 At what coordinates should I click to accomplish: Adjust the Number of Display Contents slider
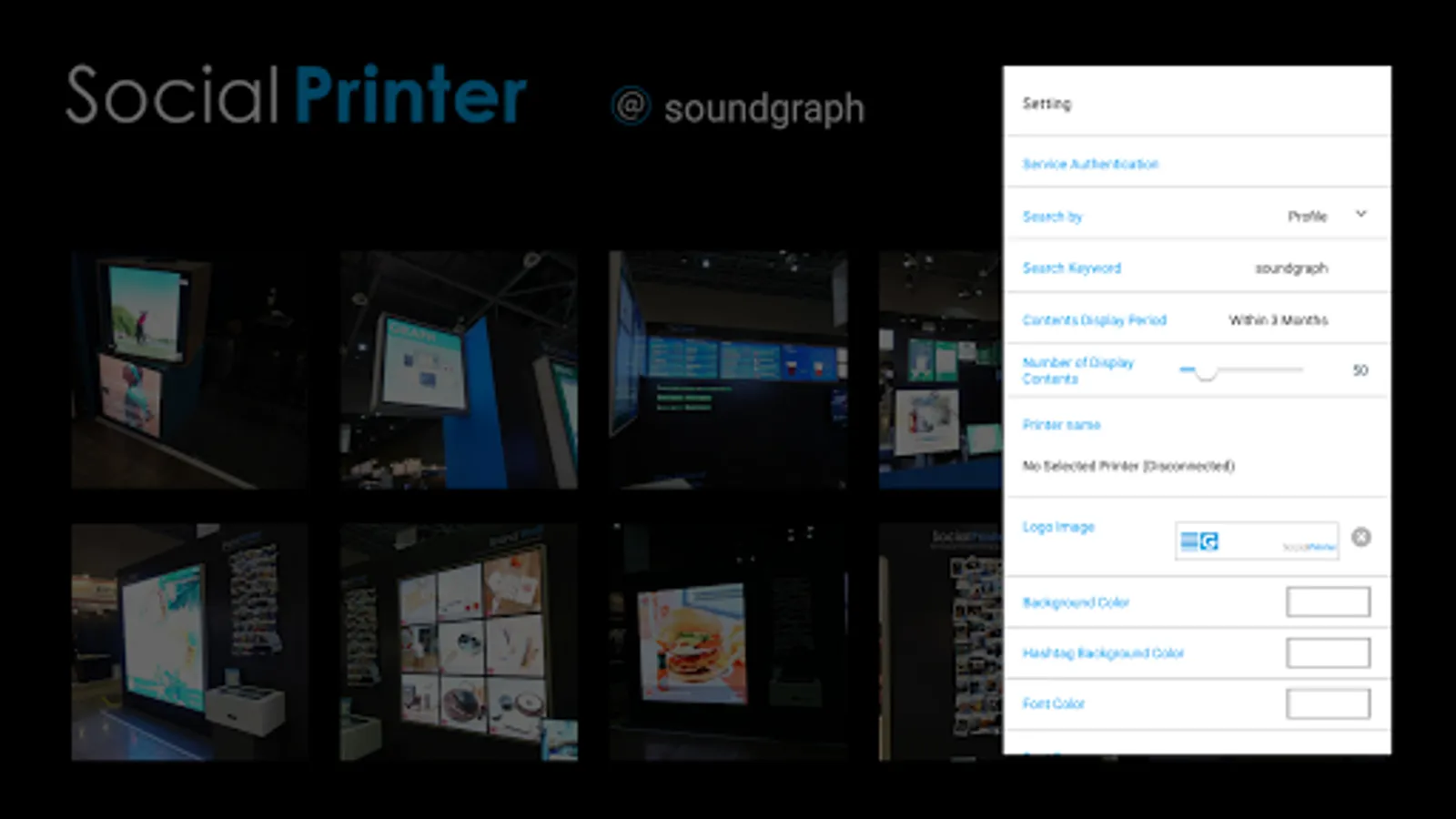(1204, 372)
